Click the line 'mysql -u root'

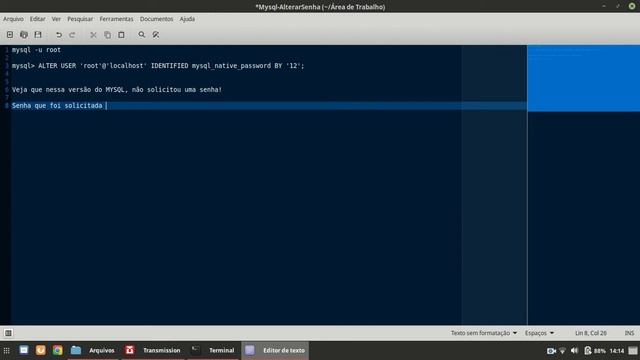pyautogui.click(x=36, y=50)
